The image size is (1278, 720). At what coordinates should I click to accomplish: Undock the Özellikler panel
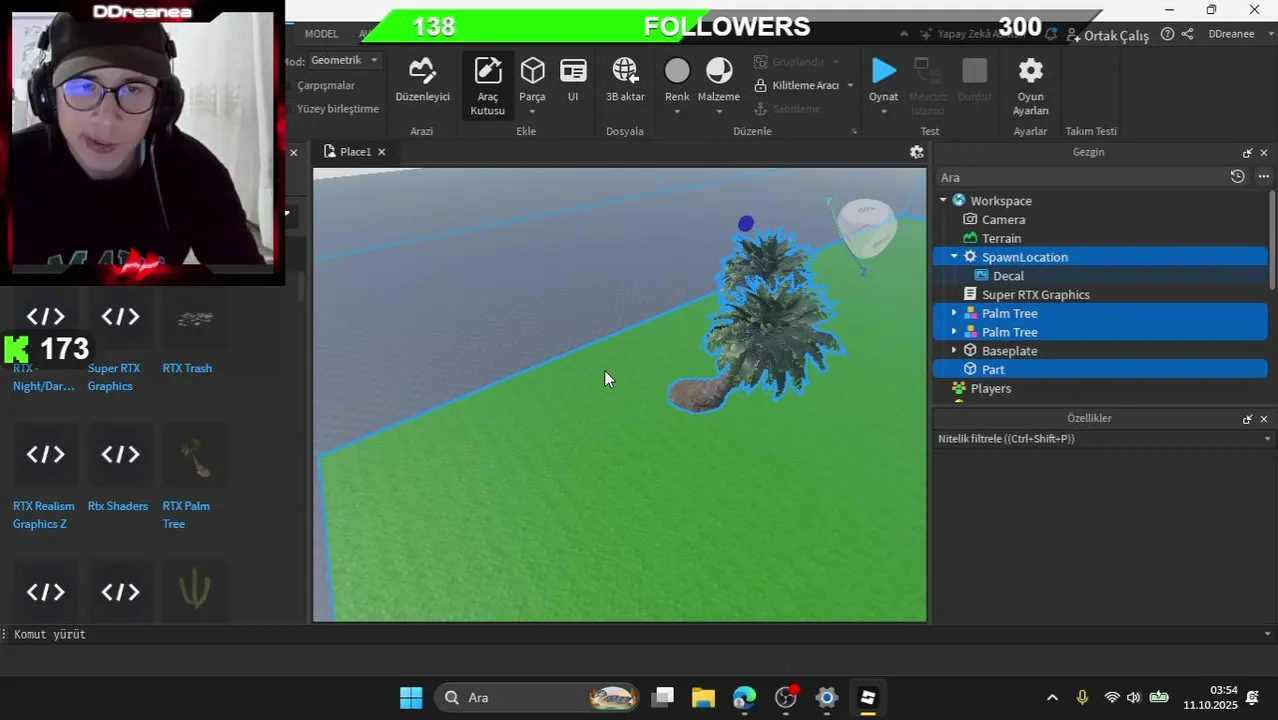[x=1247, y=419]
